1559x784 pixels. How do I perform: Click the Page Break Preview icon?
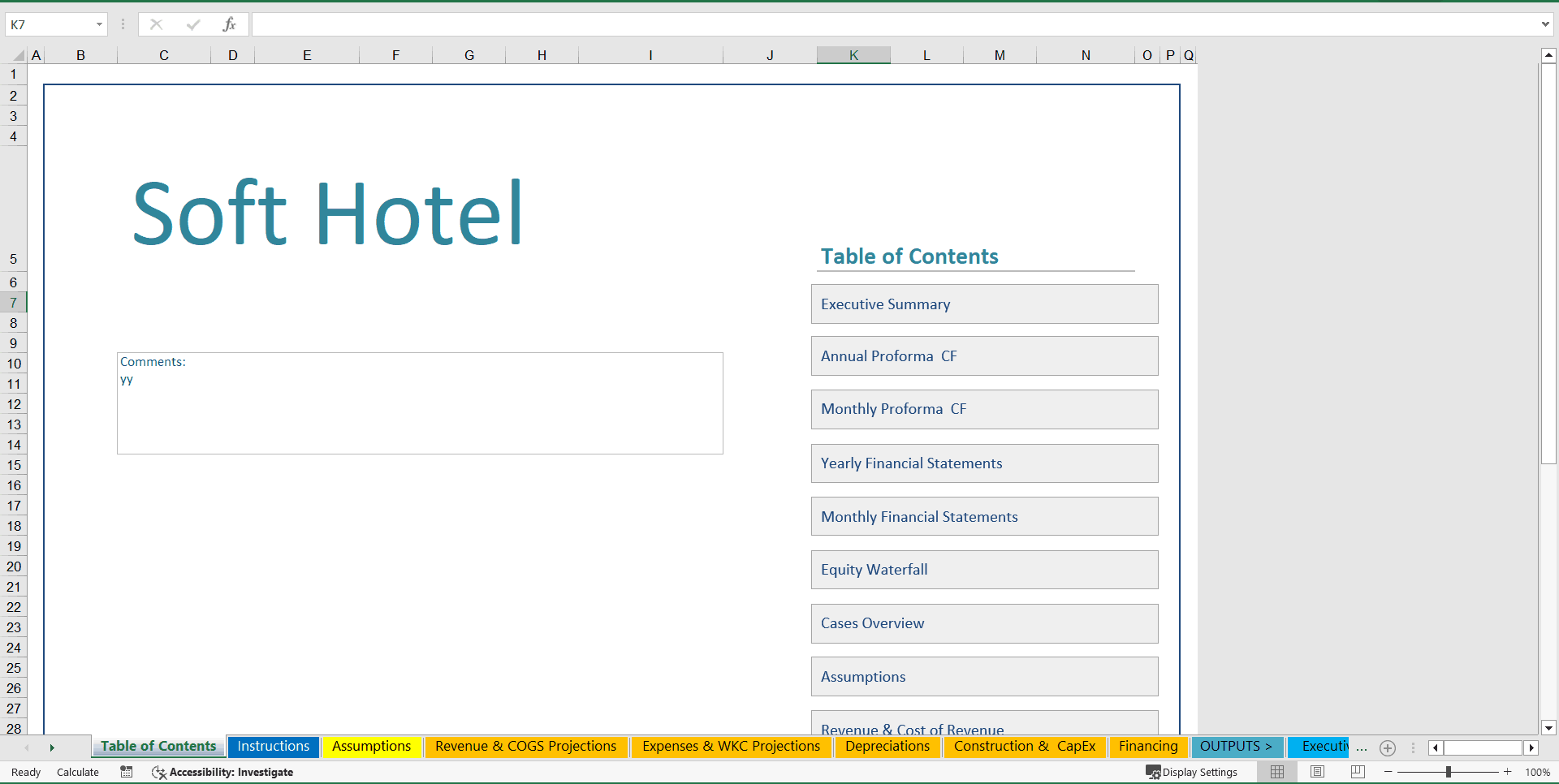pyautogui.click(x=1358, y=772)
